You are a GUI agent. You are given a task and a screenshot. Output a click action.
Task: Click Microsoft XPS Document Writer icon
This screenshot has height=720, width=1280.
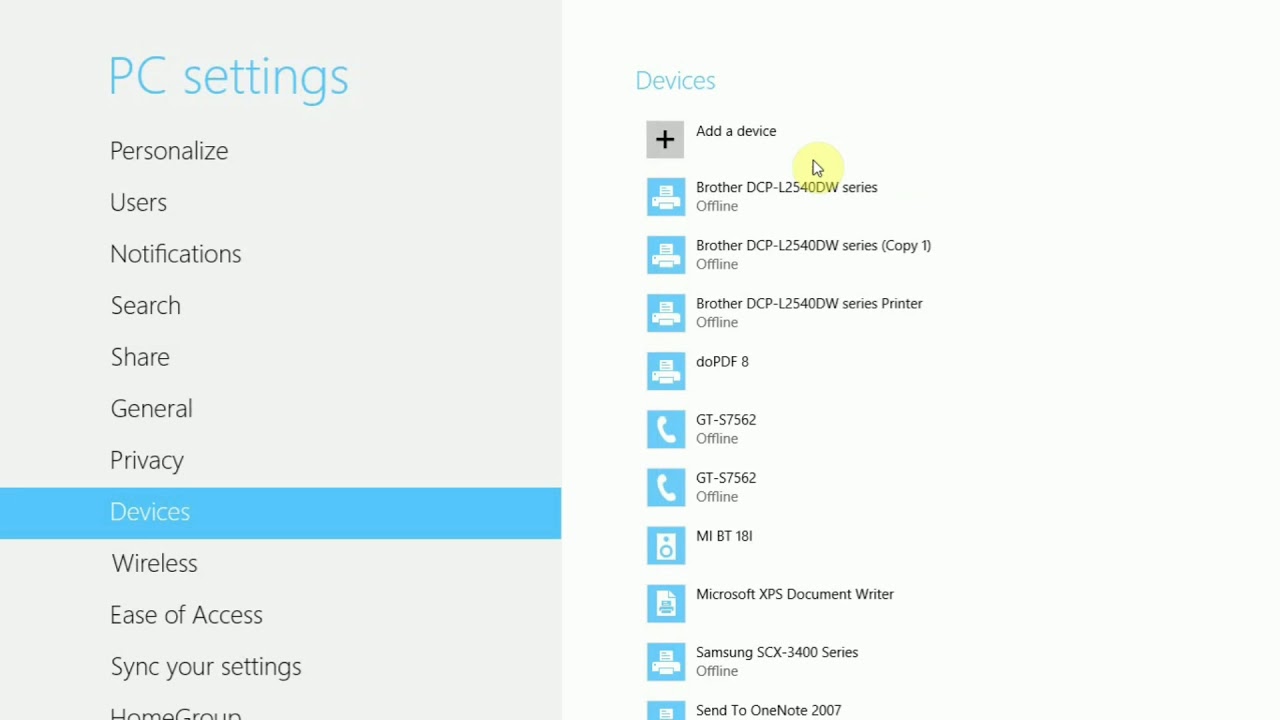click(666, 603)
